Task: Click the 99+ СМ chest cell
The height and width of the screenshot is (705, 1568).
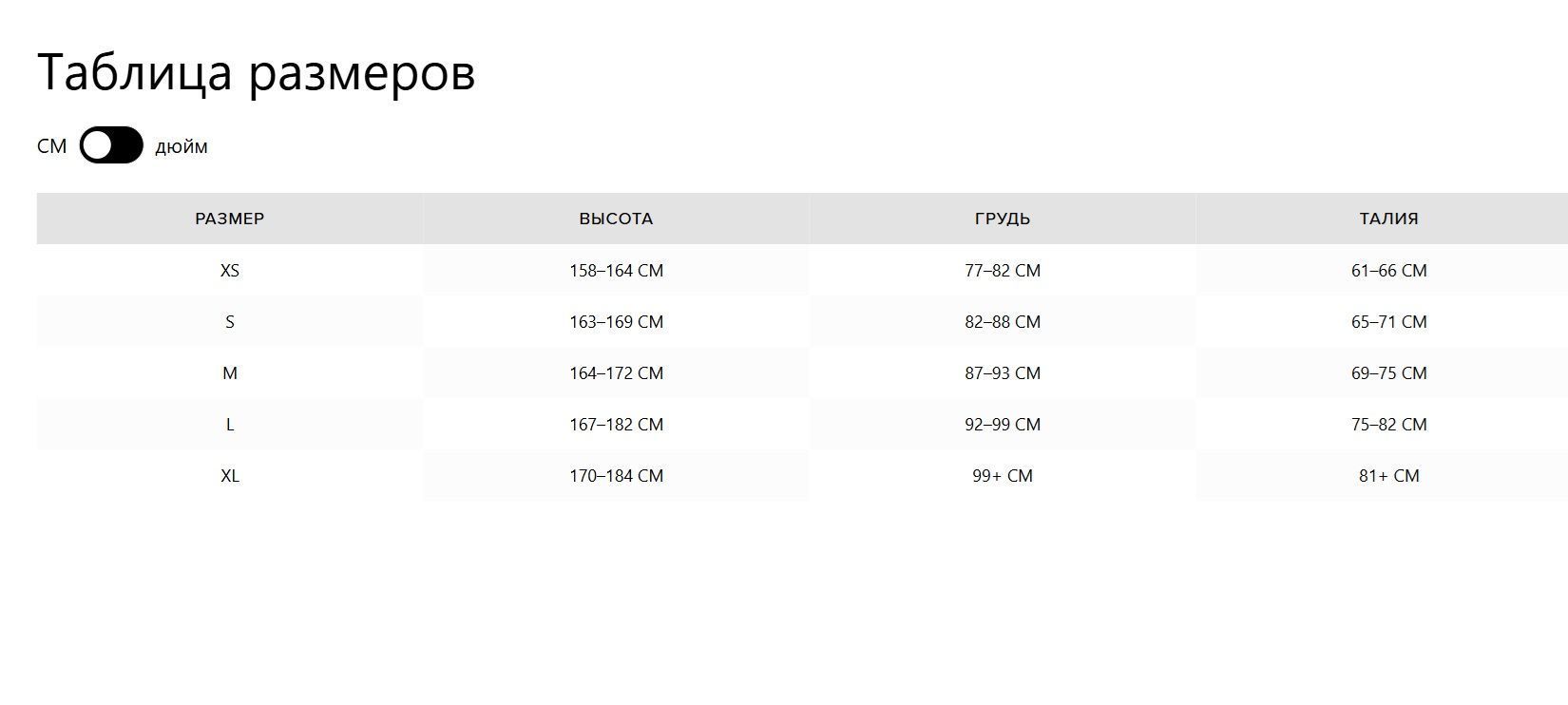Action: click(1003, 476)
